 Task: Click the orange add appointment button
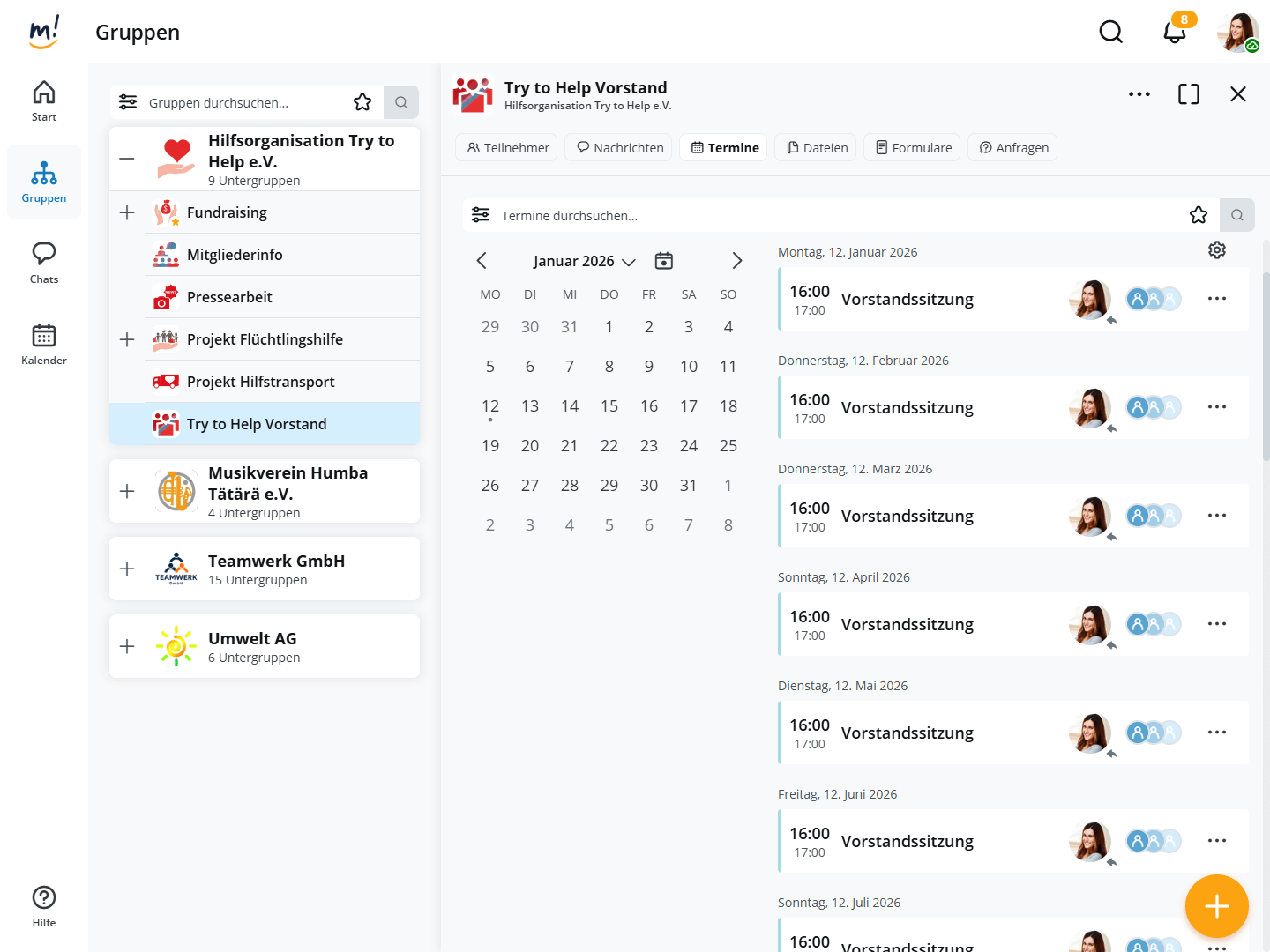pyautogui.click(x=1216, y=906)
